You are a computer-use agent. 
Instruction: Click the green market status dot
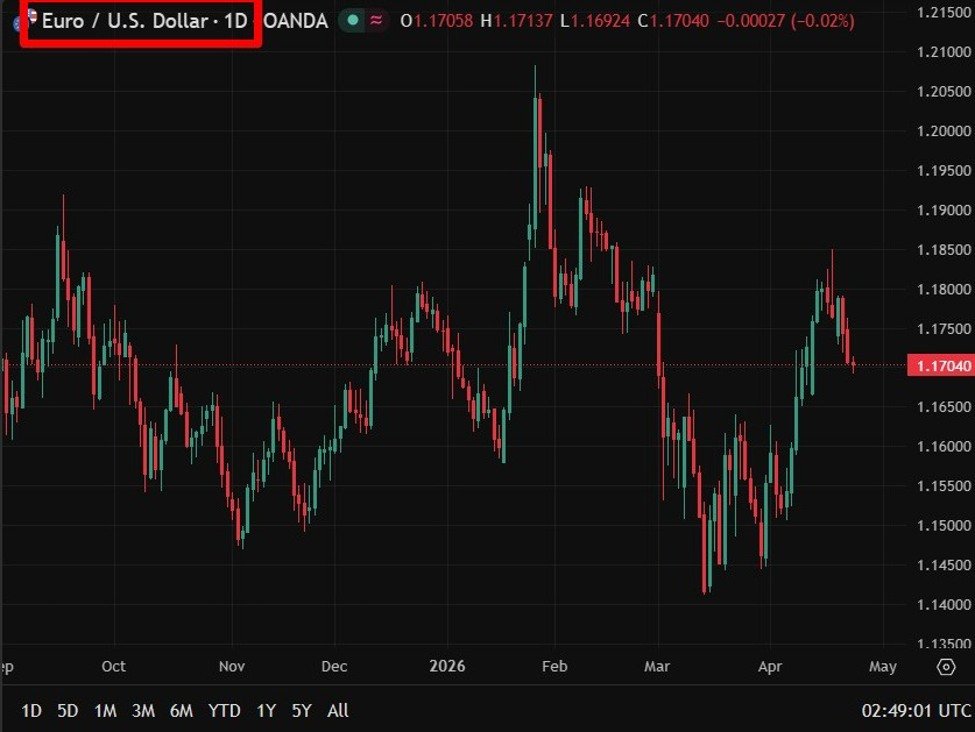pyautogui.click(x=352, y=20)
